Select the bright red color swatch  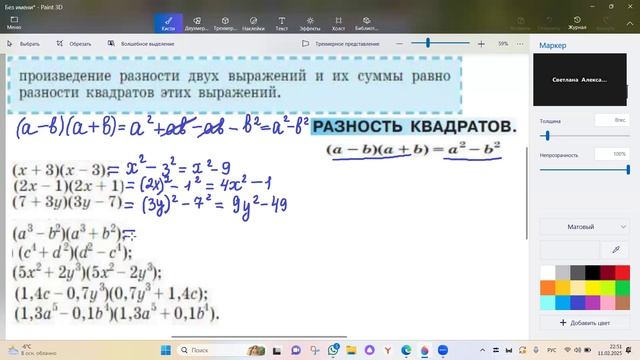622,273
